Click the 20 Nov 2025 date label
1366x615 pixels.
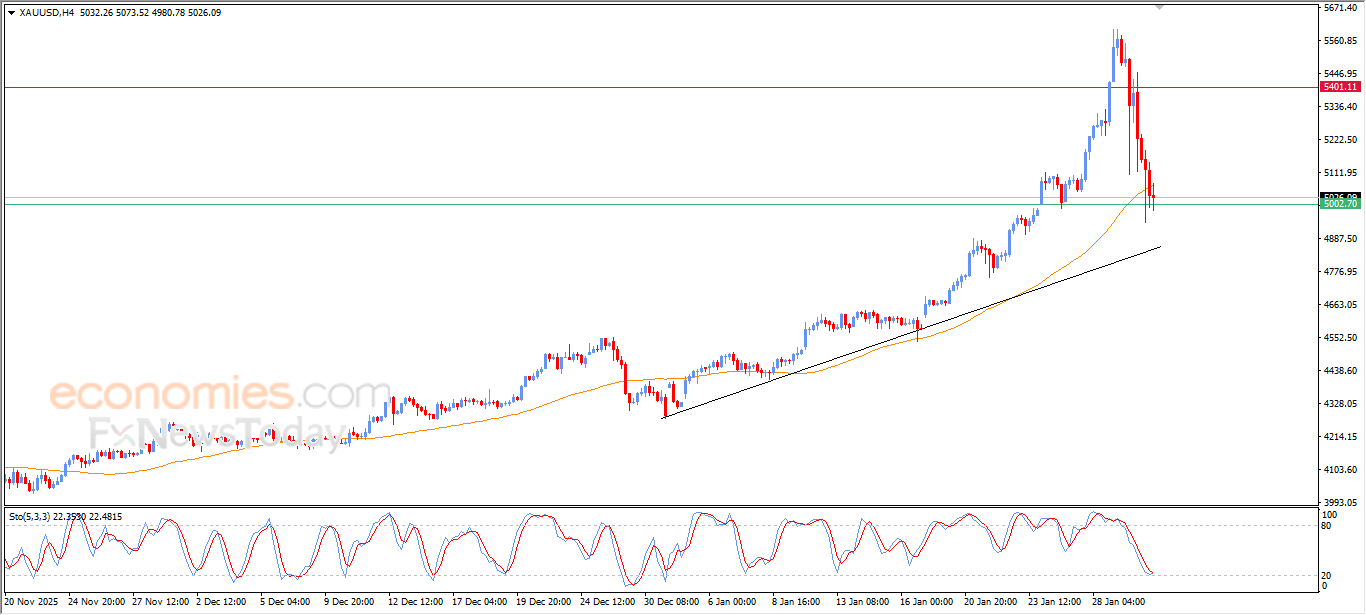pyautogui.click(x=32, y=603)
